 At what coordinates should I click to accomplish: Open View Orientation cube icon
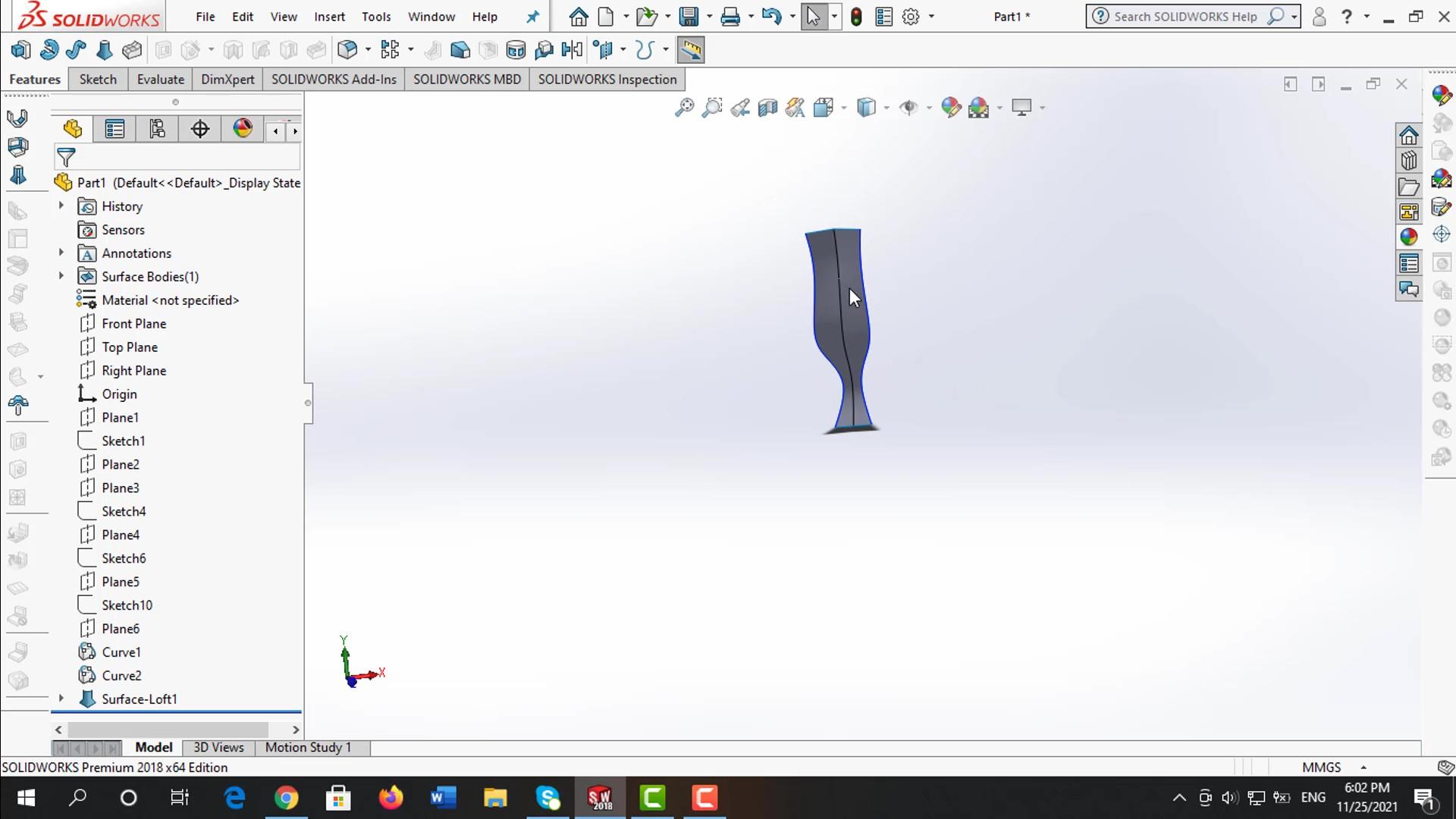click(824, 108)
